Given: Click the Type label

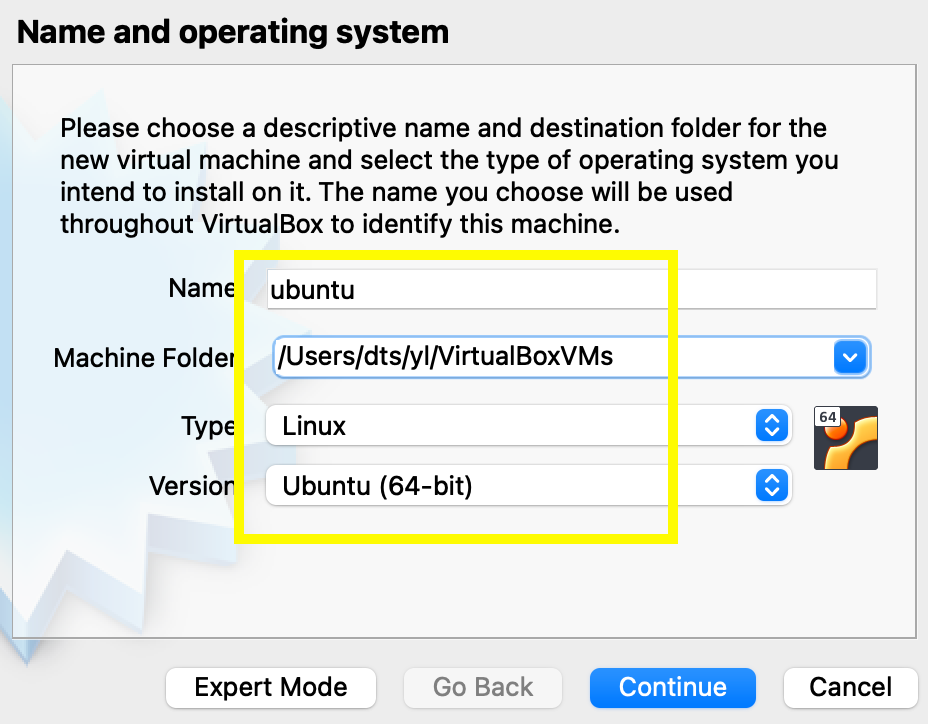Looking at the screenshot, I should point(207,425).
